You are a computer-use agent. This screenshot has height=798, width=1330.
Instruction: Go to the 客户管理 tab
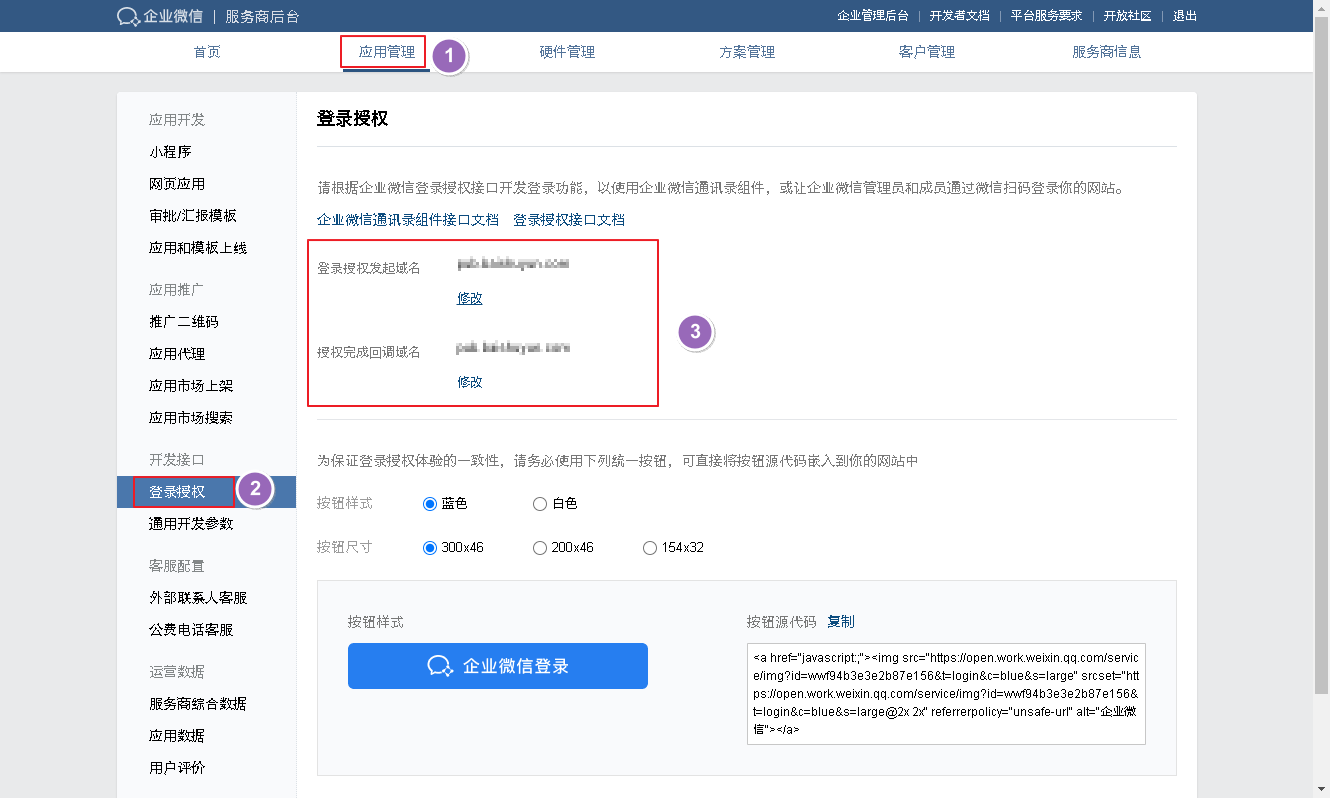pos(927,52)
